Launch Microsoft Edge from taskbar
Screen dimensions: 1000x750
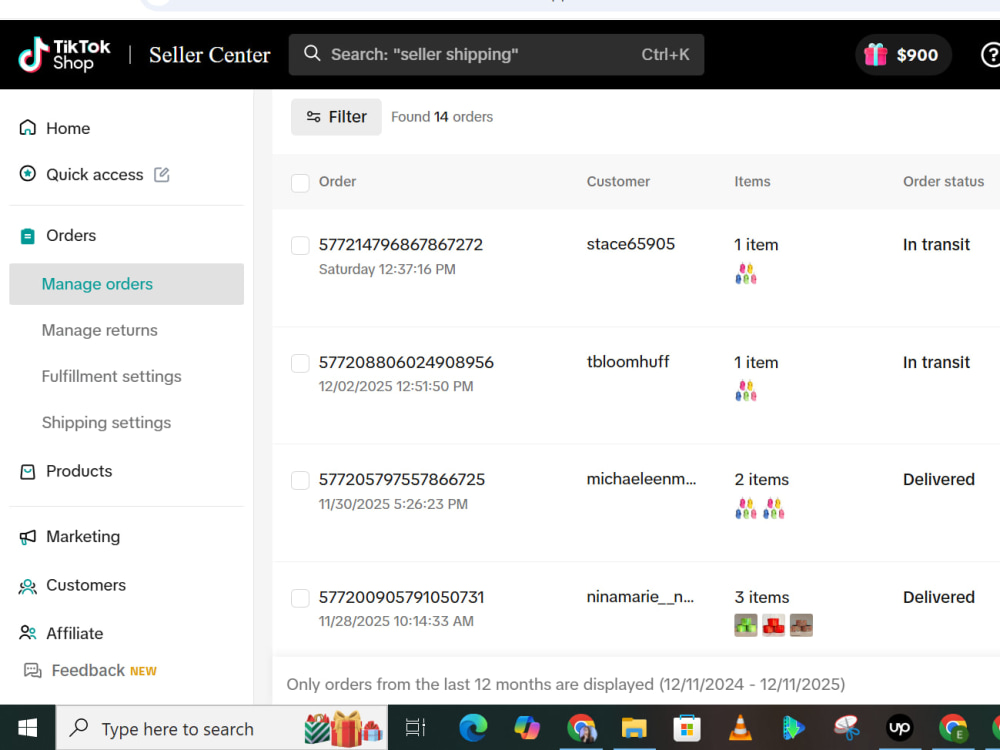click(x=473, y=728)
